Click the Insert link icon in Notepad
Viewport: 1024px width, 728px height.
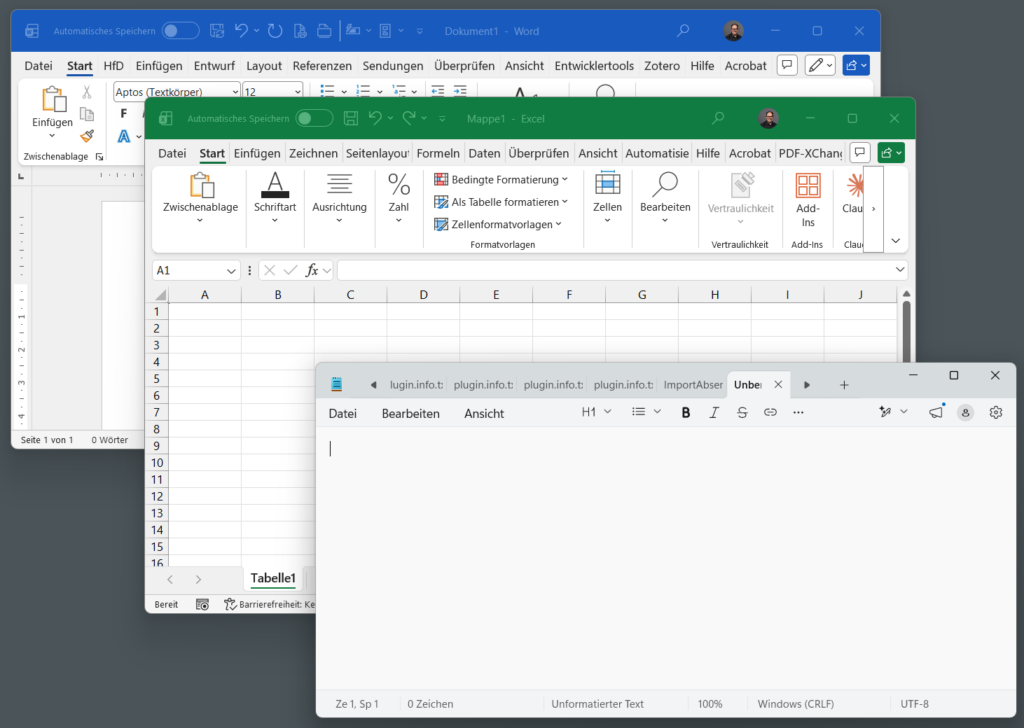tap(771, 413)
